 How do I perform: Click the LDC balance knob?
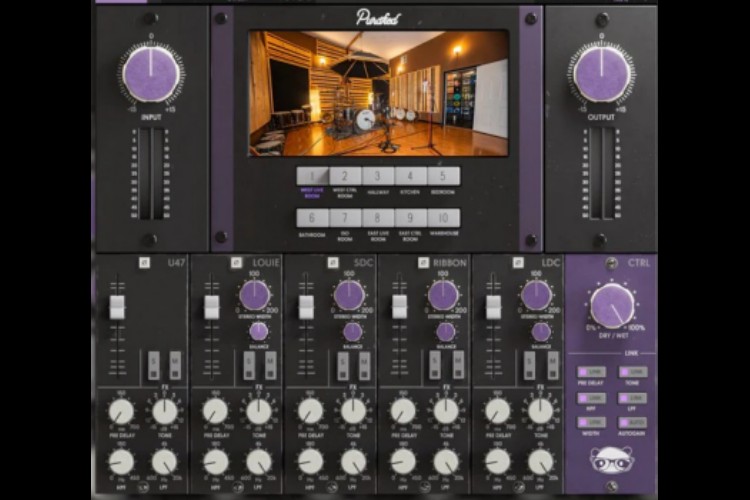pos(541,332)
